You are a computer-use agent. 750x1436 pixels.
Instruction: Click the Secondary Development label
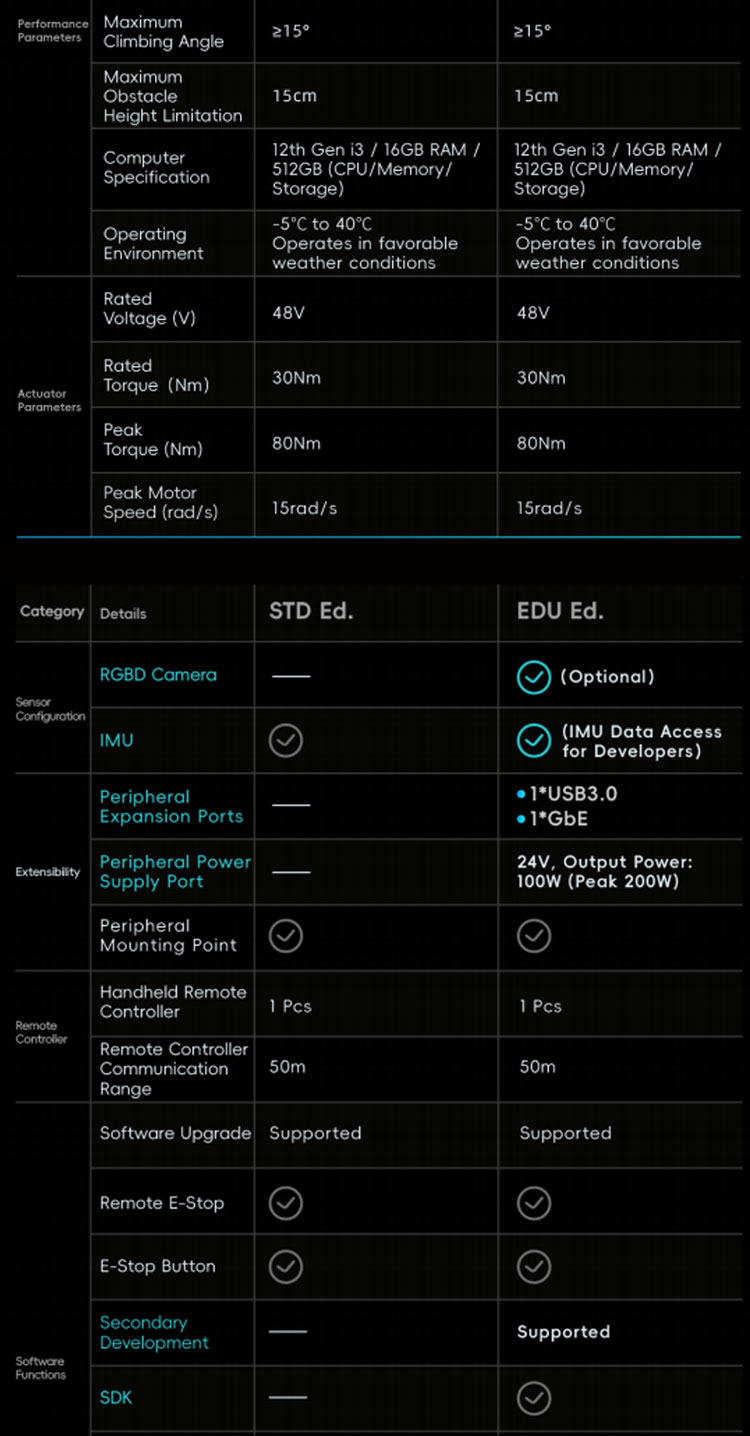point(154,1332)
